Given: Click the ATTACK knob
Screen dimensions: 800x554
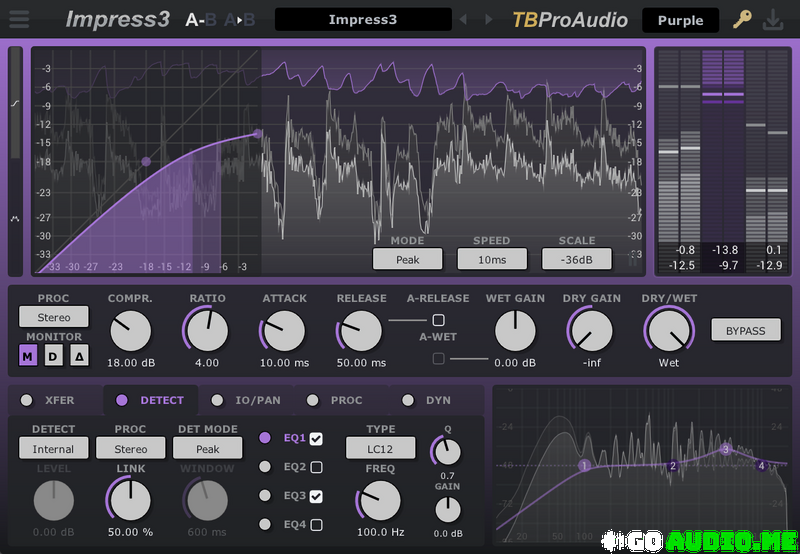Looking at the screenshot, I should [284, 331].
